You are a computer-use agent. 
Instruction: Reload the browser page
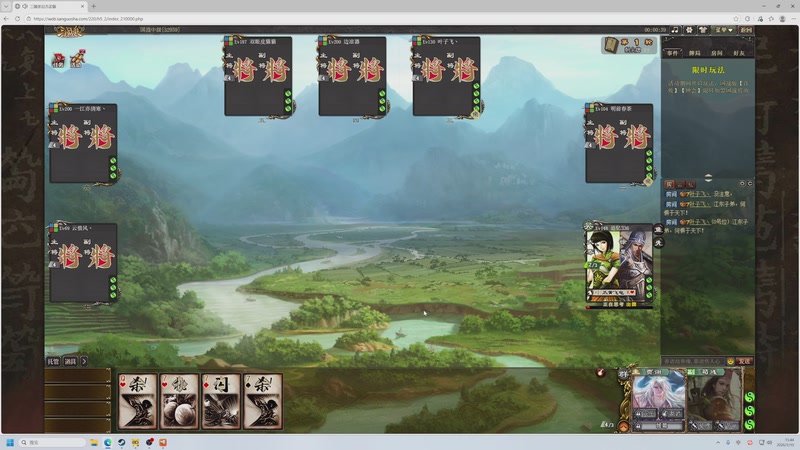coord(17,18)
